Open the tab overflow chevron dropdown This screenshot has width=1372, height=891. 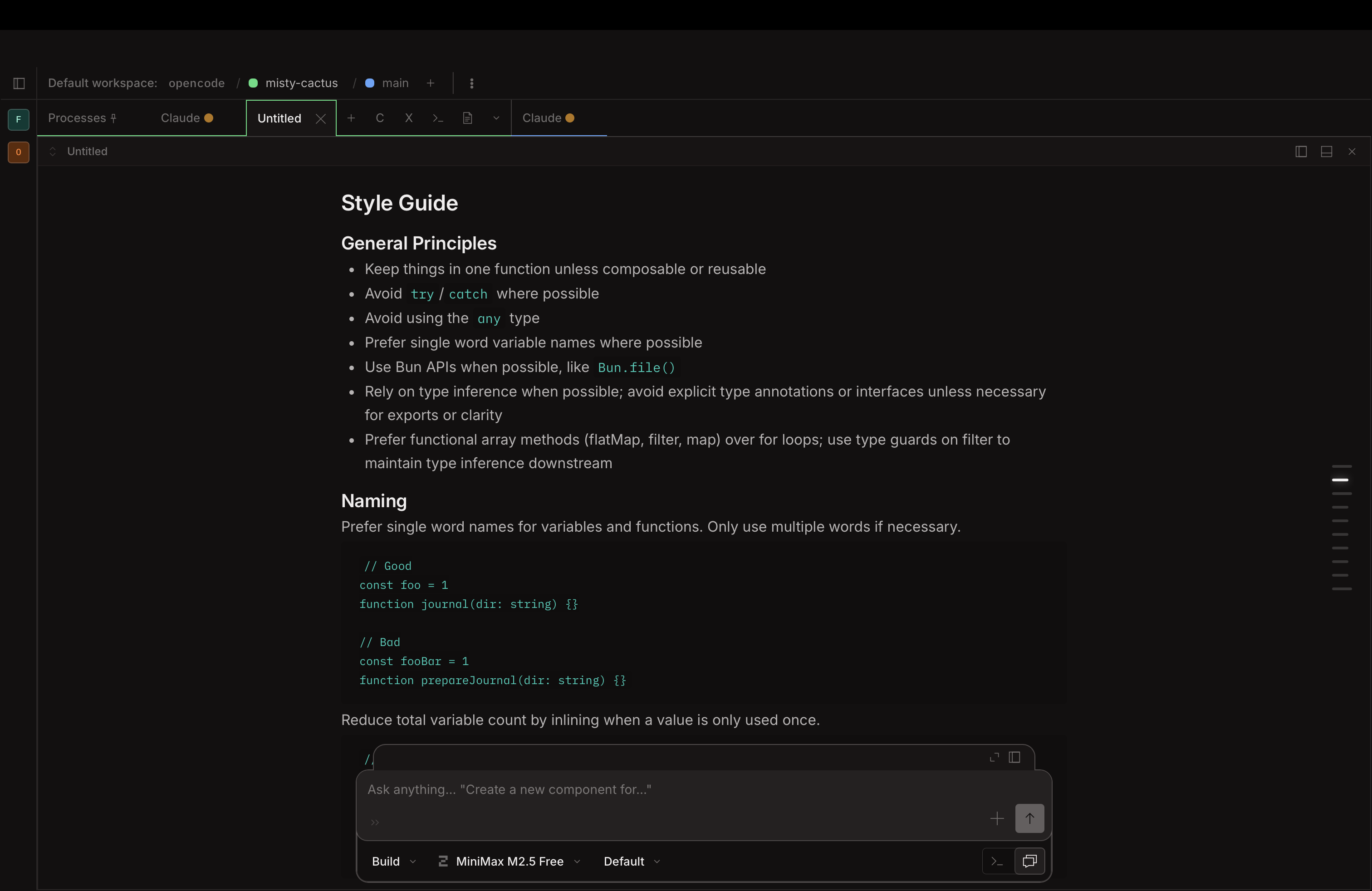(496, 119)
